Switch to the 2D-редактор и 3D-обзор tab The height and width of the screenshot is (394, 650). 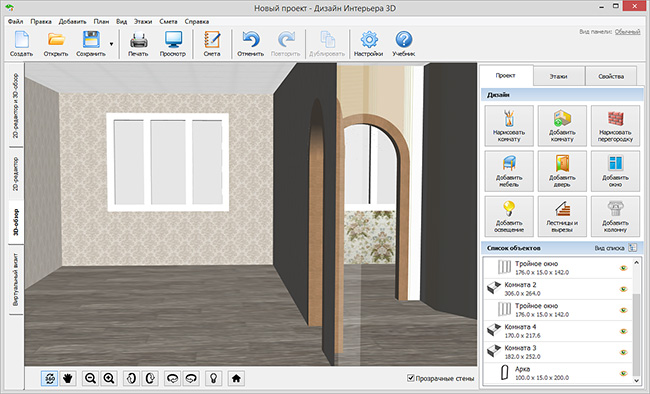(16, 105)
